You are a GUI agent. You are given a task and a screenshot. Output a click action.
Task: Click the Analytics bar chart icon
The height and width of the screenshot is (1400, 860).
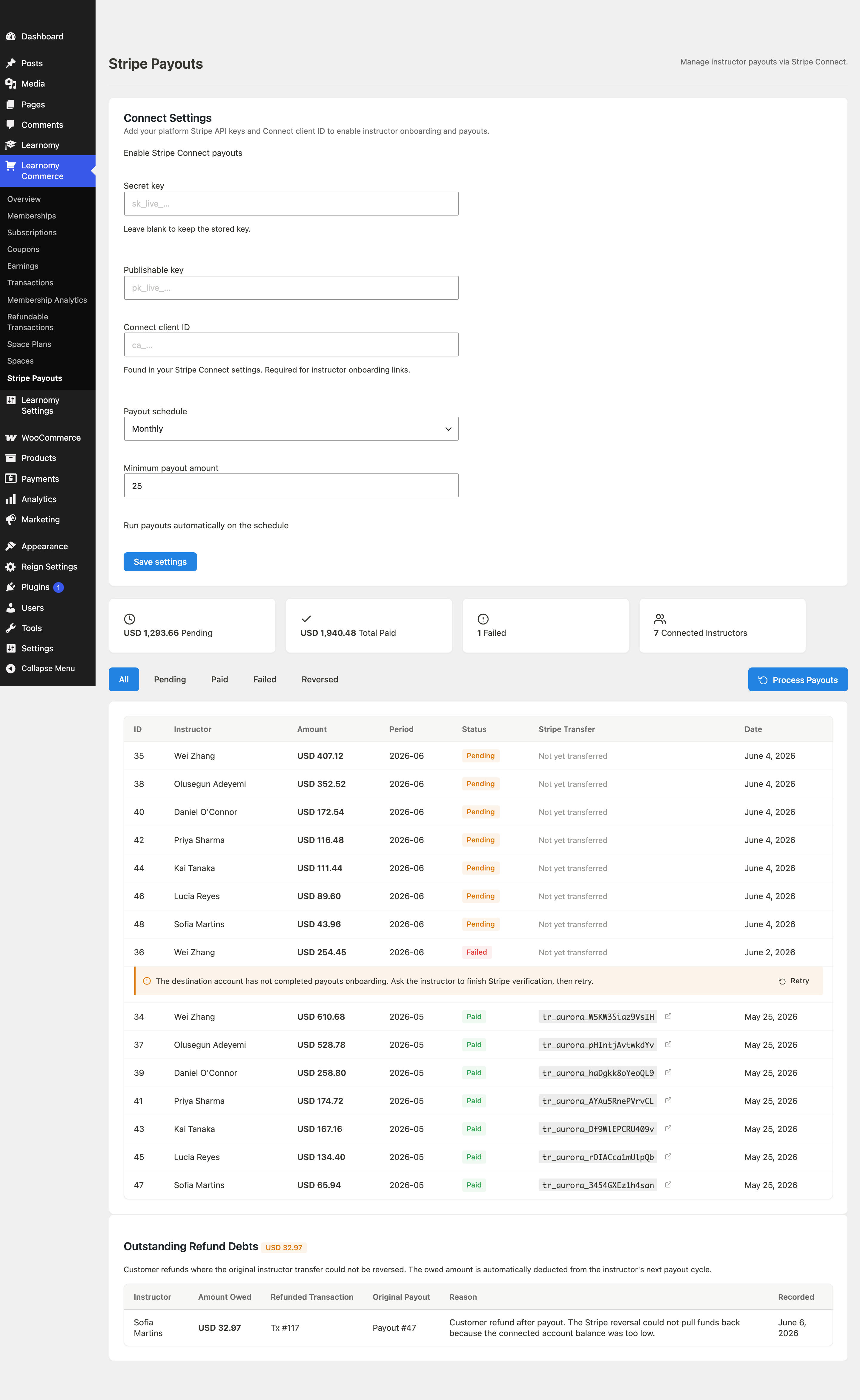(10, 499)
